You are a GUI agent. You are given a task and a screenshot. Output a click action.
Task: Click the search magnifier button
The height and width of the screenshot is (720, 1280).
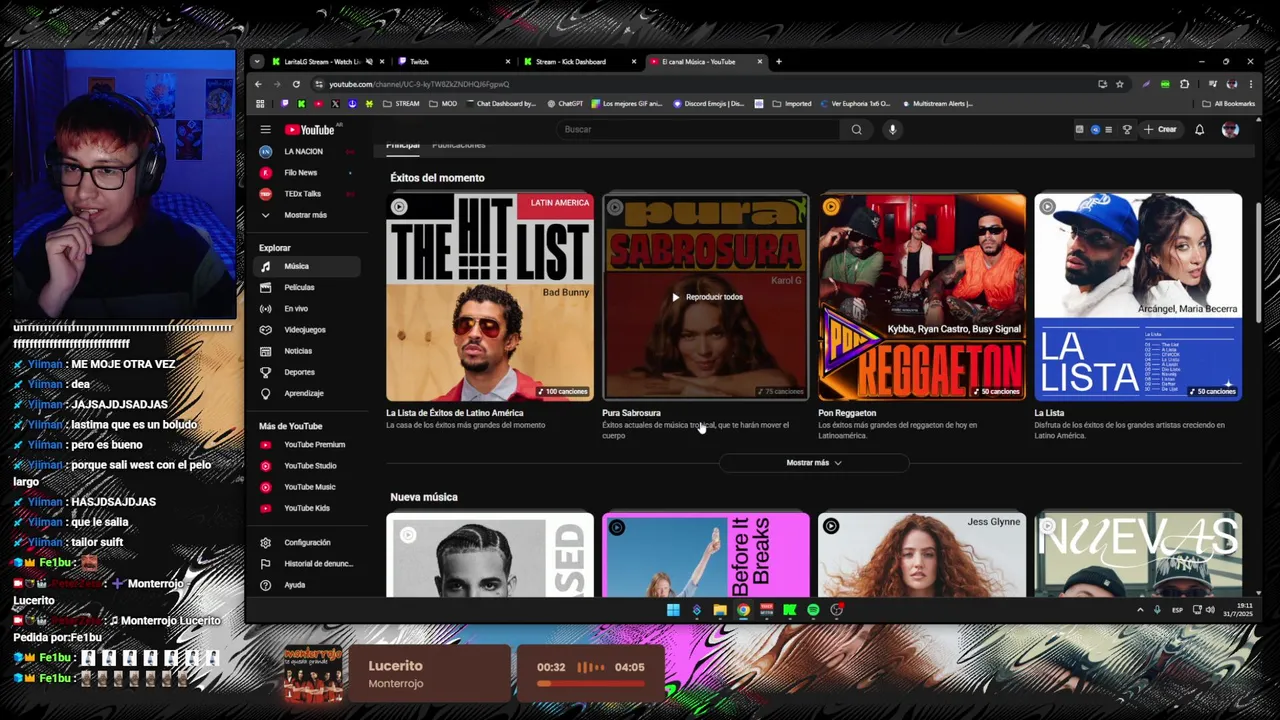point(856,129)
